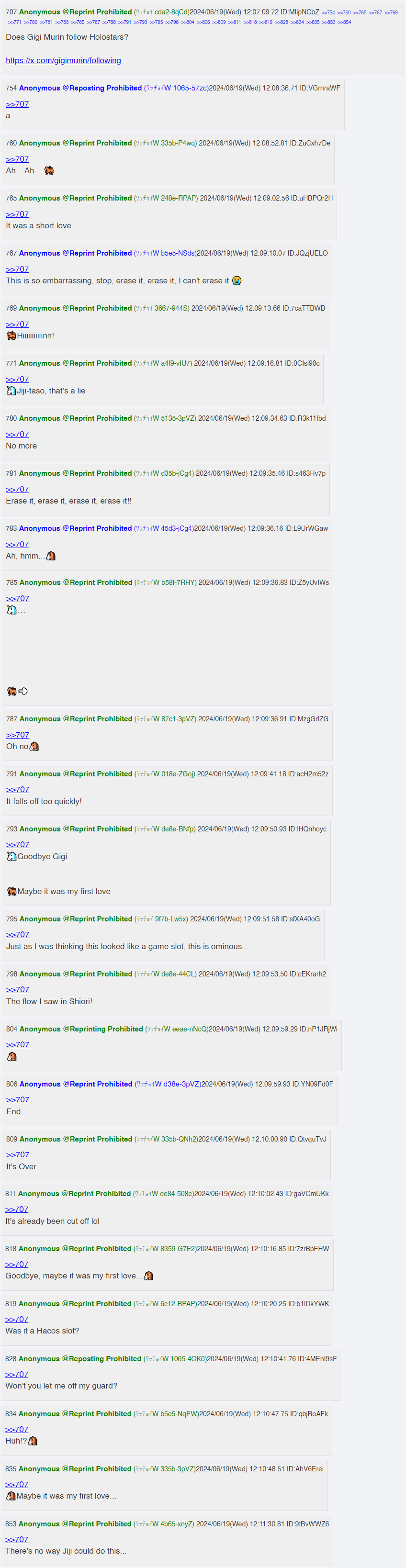Click the emoji after "Ah, hmm..." in post 783
The height and width of the screenshot is (1568, 406).
click(51, 556)
